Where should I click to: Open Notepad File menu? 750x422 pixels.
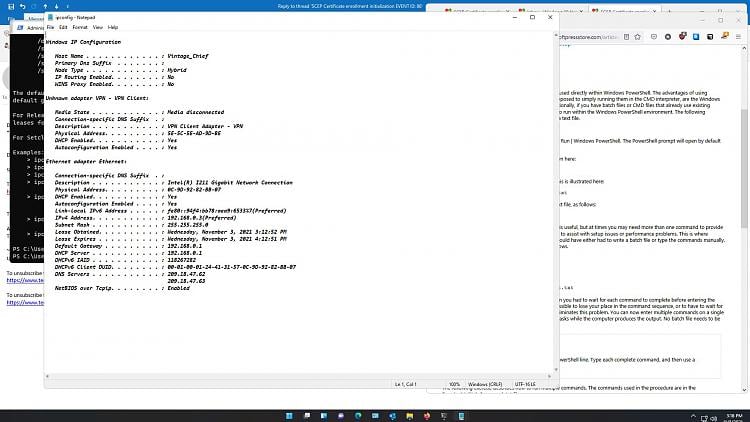50,27
